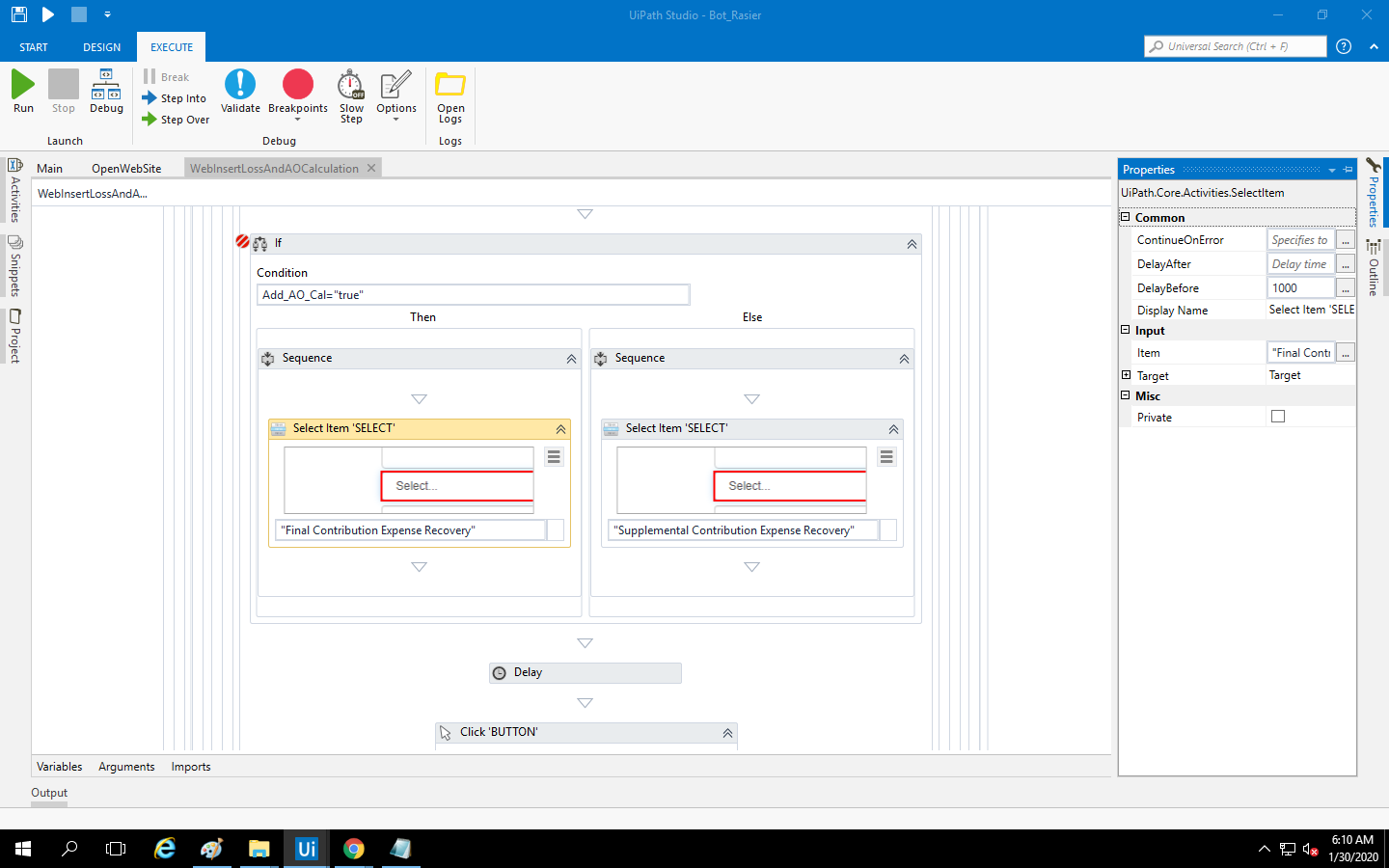Toggle the Private checkbox
Image resolution: width=1389 pixels, height=868 pixels.
pyautogui.click(x=1278, y=417)
